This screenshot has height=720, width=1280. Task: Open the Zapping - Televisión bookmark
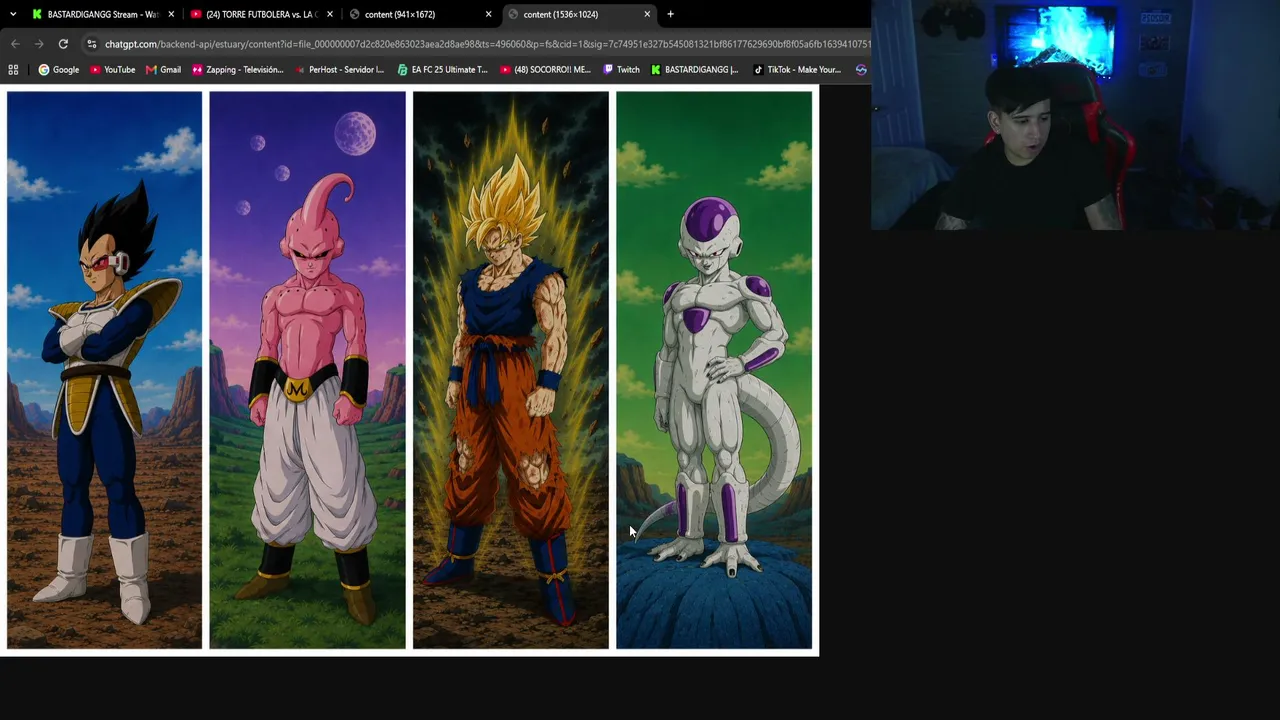pos(238,70)
